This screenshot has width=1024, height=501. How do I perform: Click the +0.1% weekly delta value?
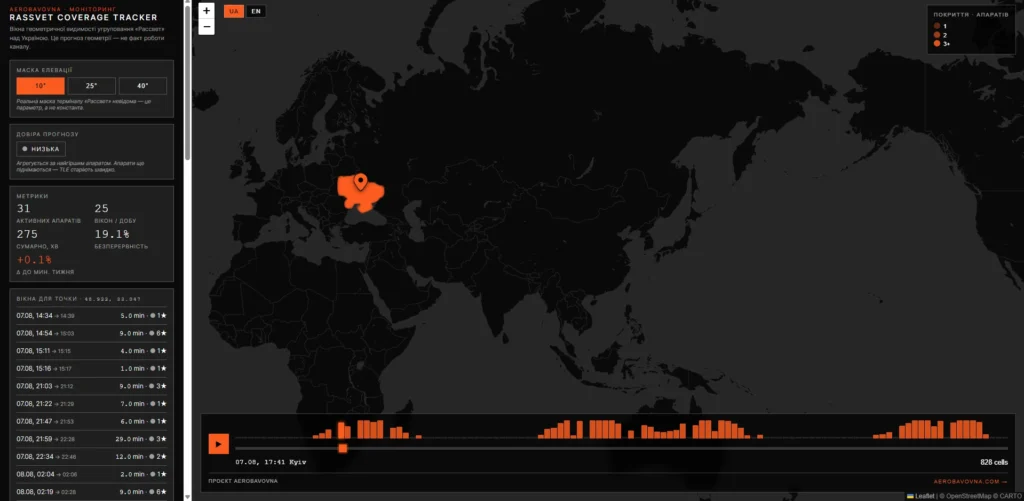pyautogui.click(x=34, y=259)
